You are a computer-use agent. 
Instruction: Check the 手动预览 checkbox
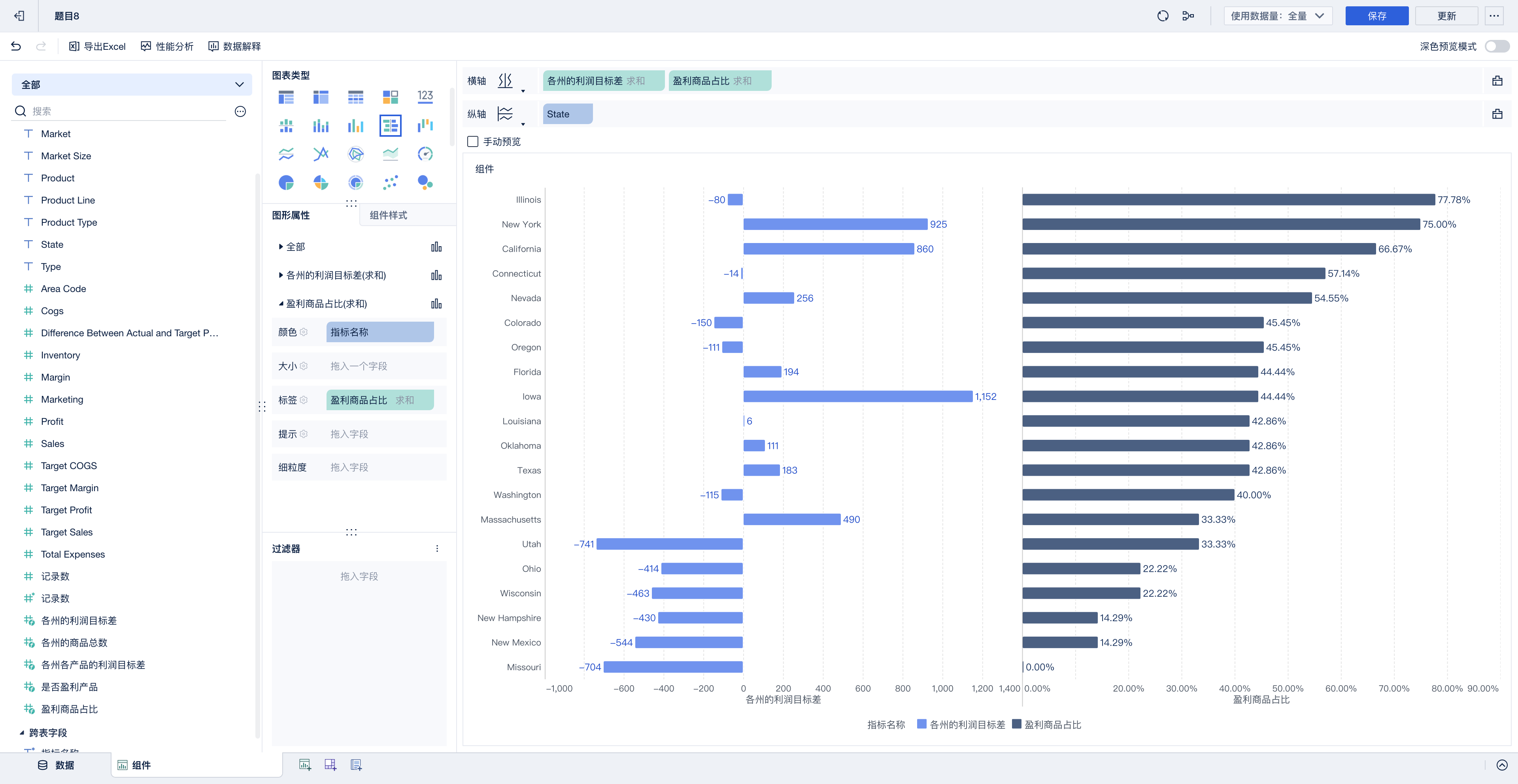472,141
